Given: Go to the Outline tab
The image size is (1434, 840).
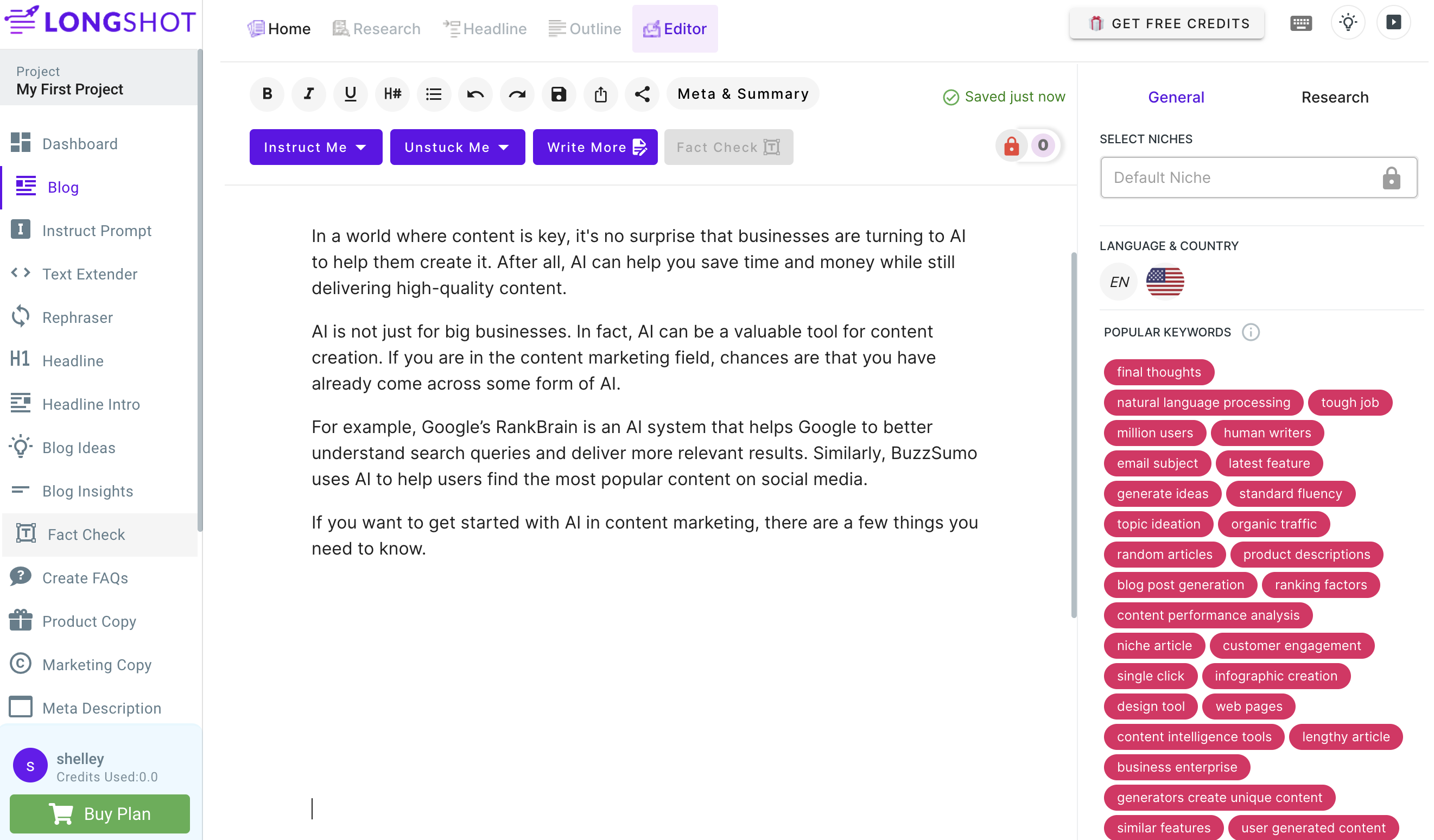Looking at the screenshot, I should pos(585,28).
